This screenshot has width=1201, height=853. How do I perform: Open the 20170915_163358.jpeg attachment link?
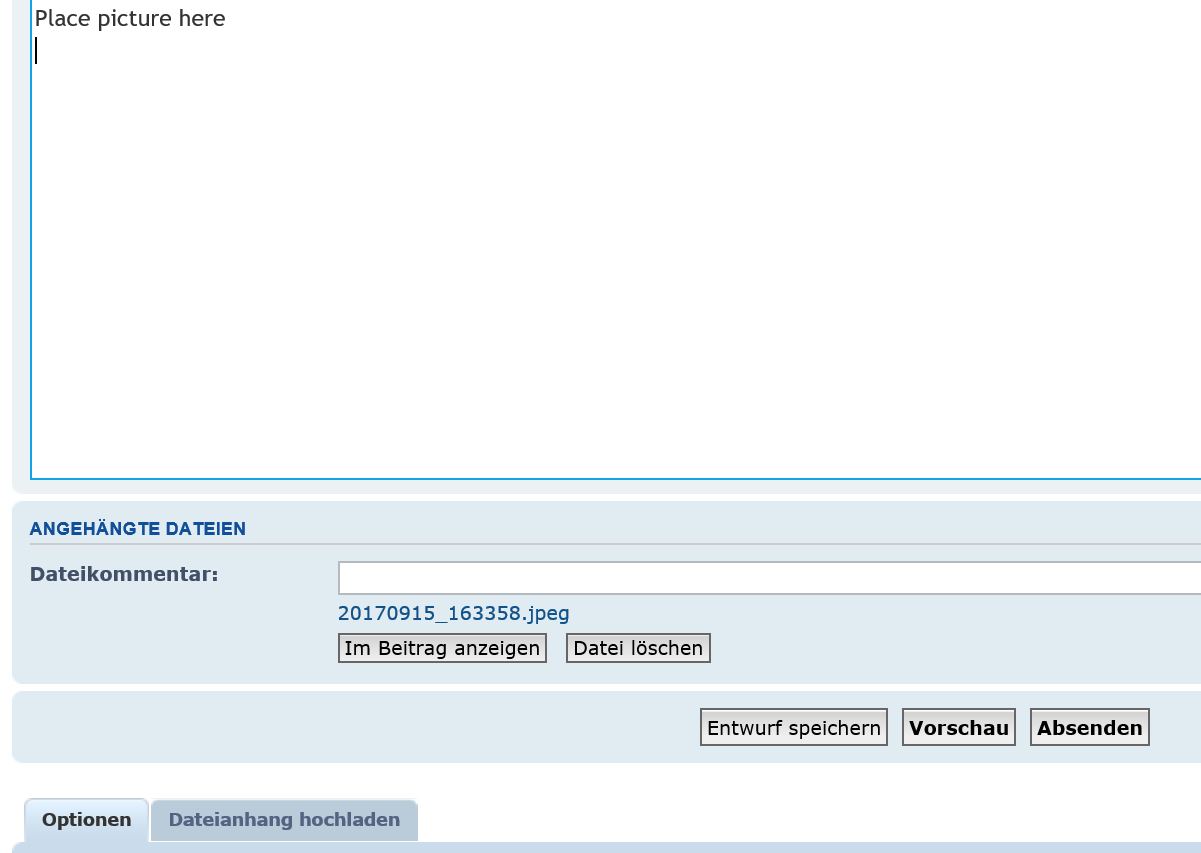(x=454, y=613)
